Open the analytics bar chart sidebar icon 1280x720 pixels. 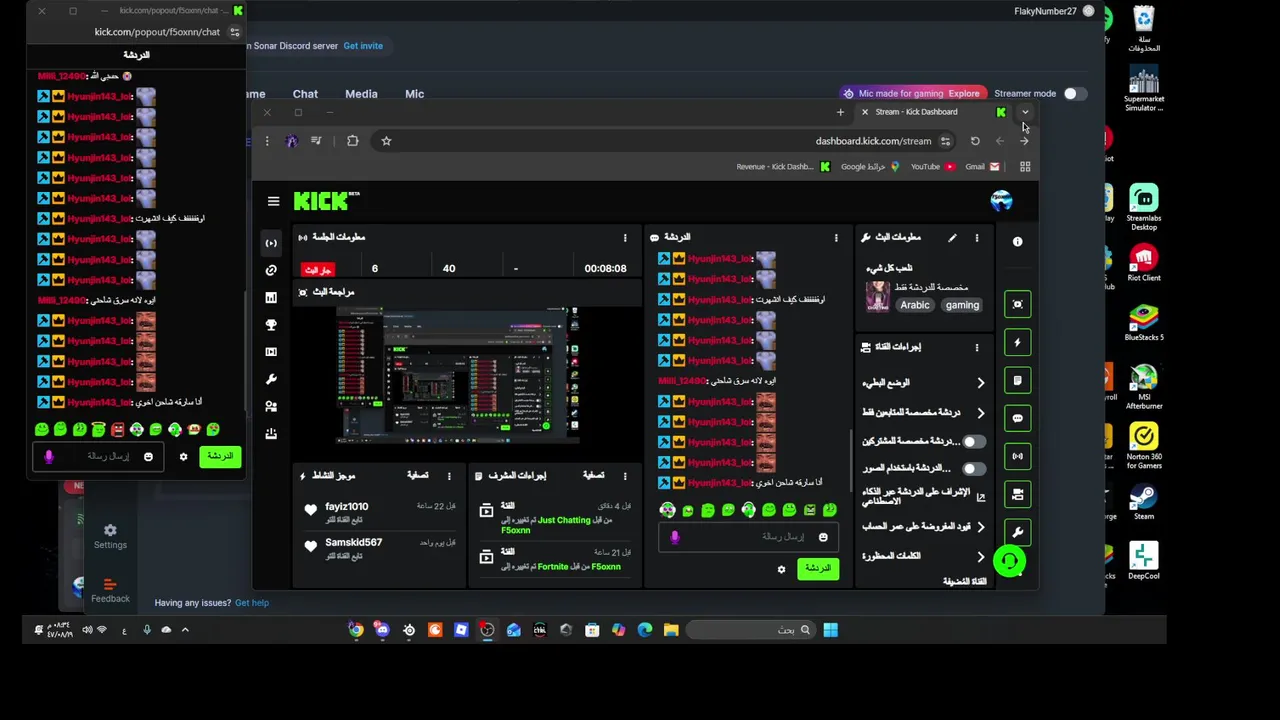click(x=271, y=297)
